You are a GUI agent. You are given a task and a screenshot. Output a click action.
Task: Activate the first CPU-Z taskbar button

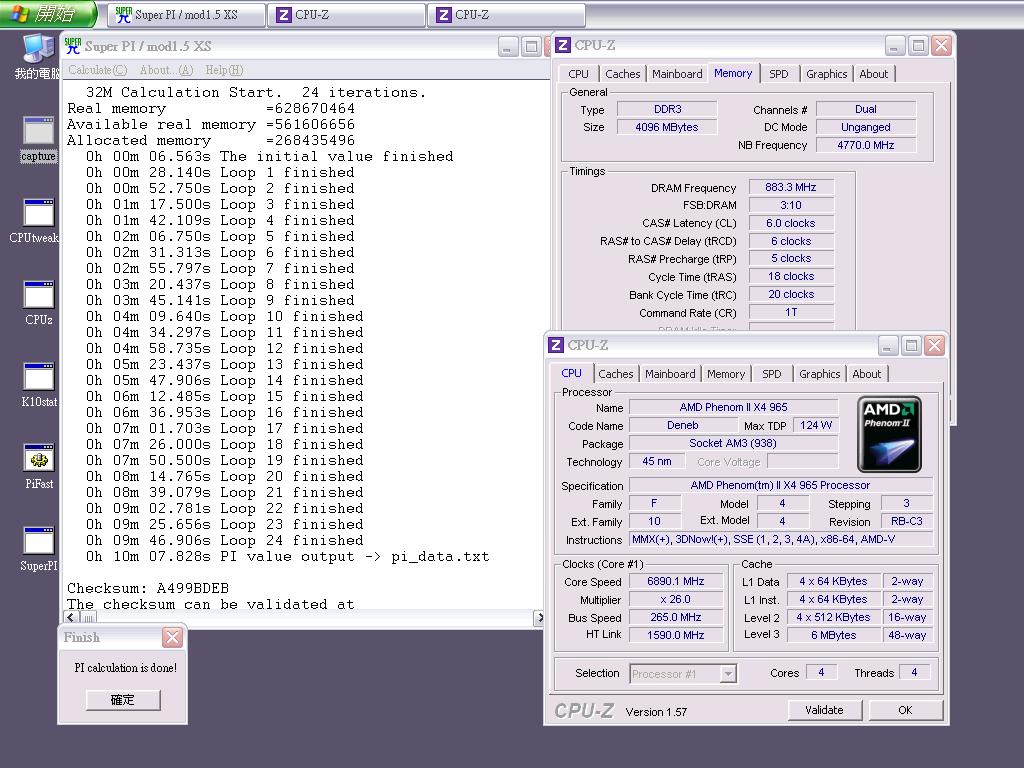347,15
